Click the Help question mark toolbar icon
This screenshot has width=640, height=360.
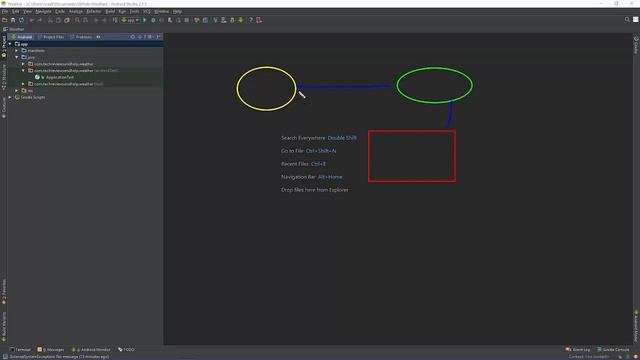[x=251, y=20]
